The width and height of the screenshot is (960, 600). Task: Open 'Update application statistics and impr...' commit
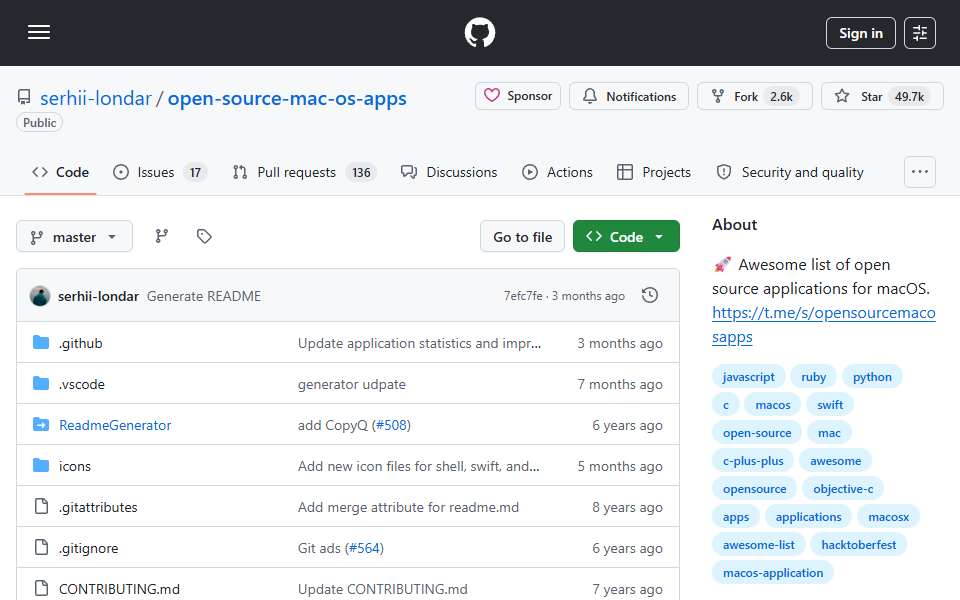pyautogui.click(x=419, y=343)
